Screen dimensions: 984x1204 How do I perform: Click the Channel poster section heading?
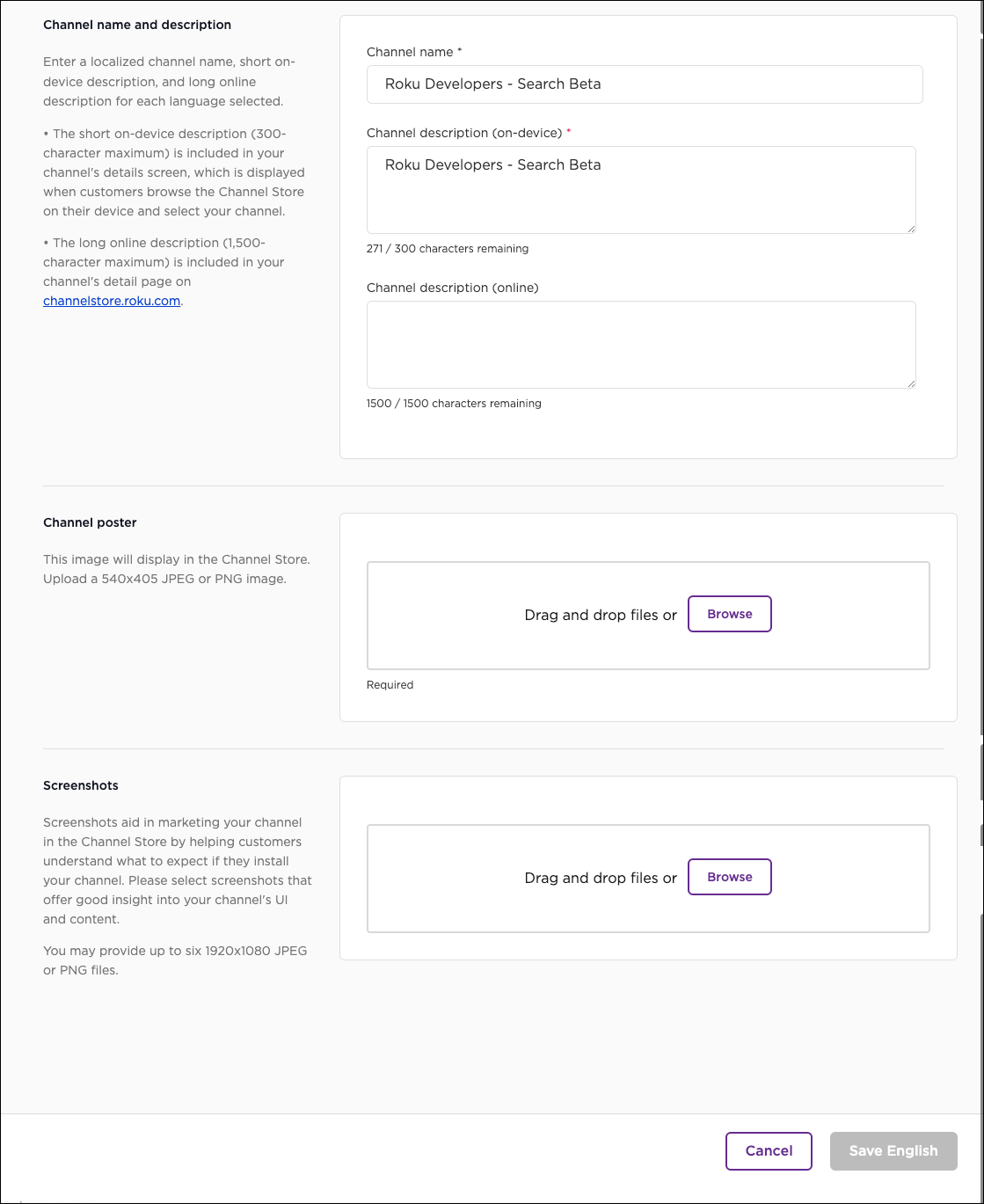[x=89, y=522]
